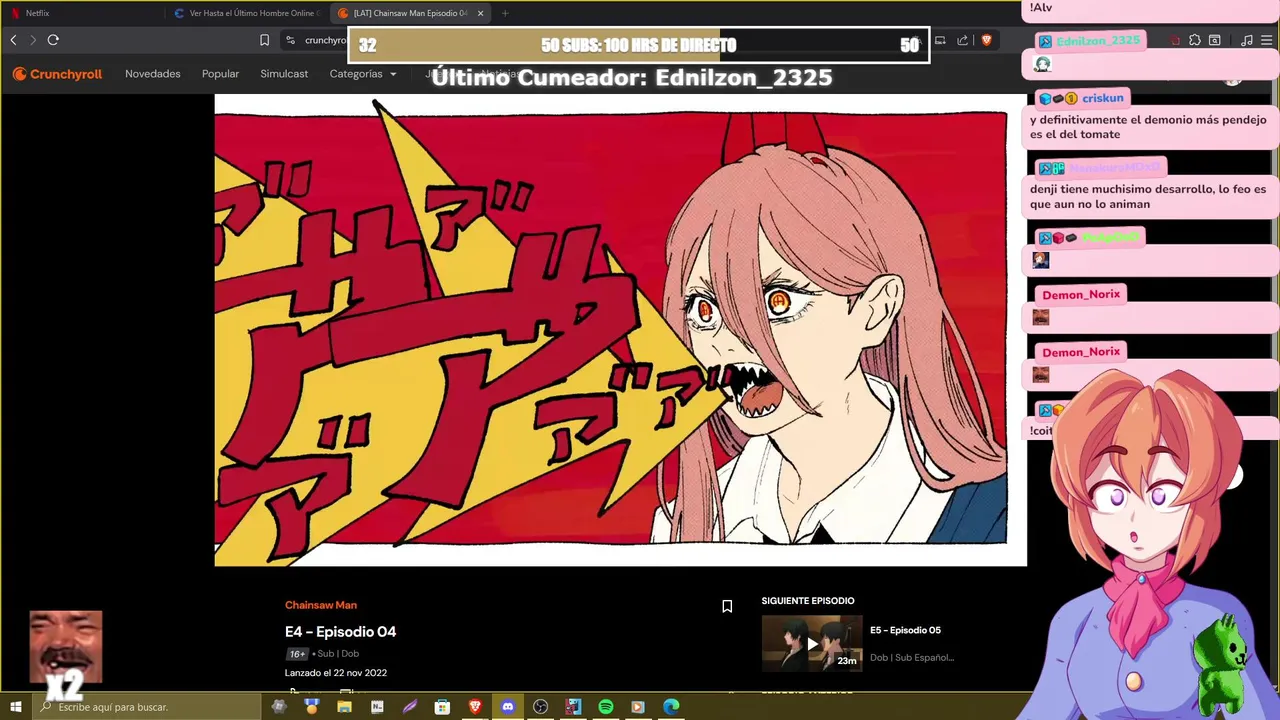The width and height of the screenshot is (1280, 720).
Task: Close the Chainsaw Man Episodio 04 tab
Action: click(481, 13)
